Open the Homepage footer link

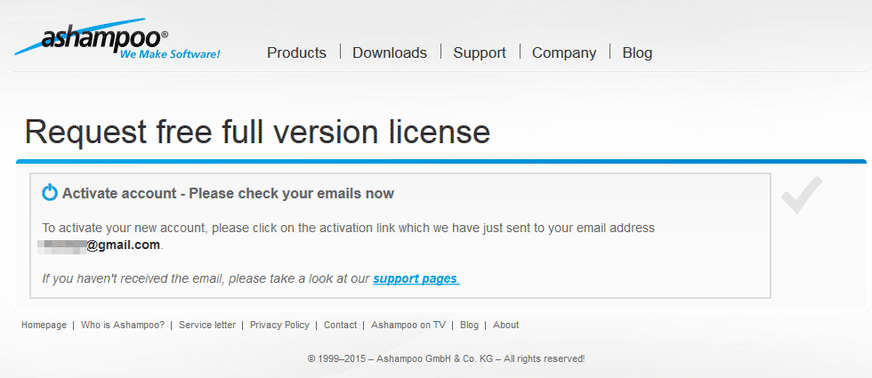coord(44,325)
